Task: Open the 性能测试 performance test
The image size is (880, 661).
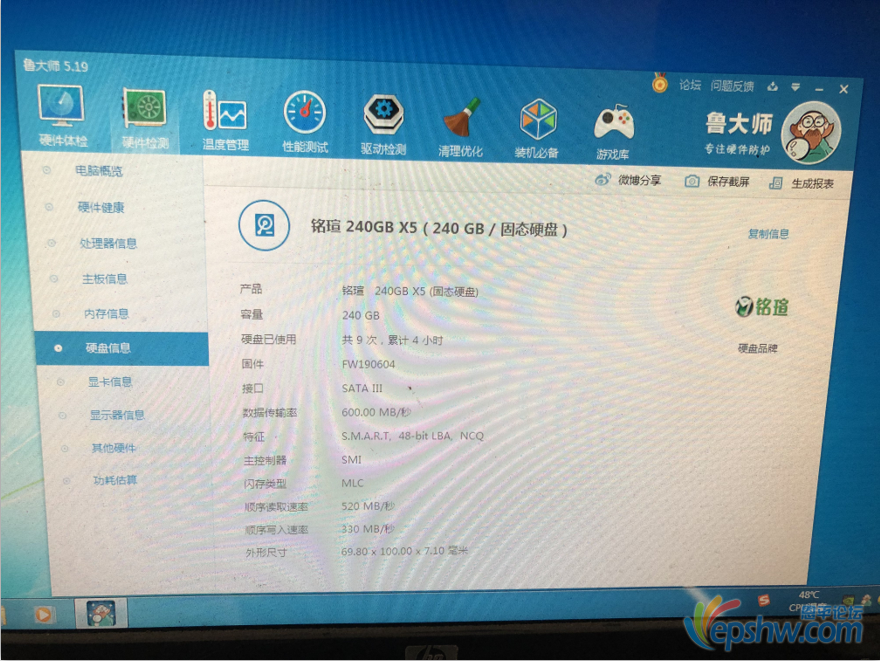Action: click(304, 122)
